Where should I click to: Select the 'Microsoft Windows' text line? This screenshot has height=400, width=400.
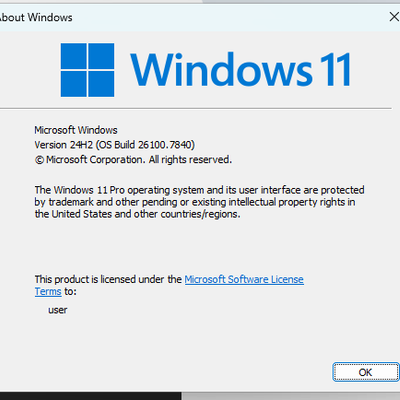(x=76, y=130)
